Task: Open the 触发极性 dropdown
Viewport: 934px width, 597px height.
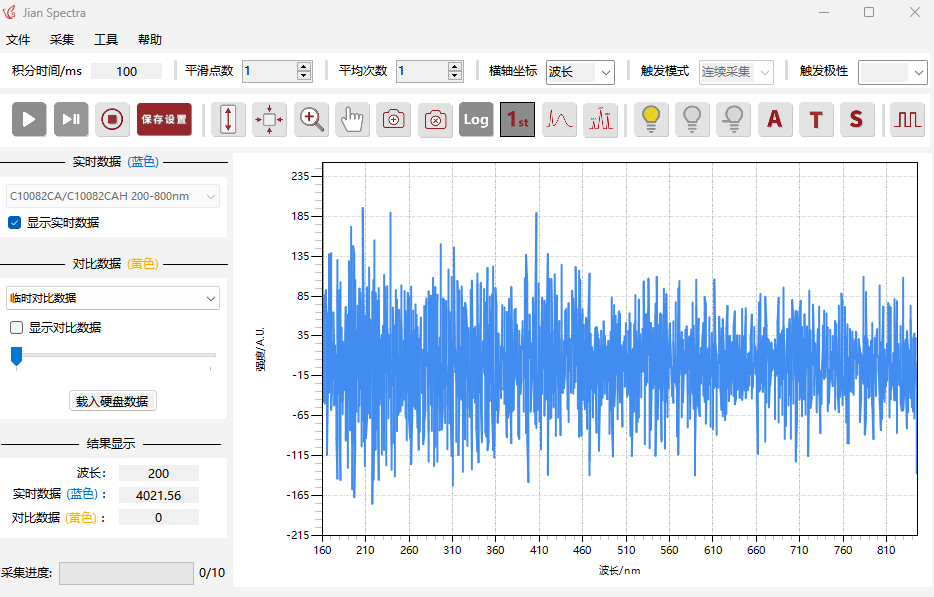Action: coord(892,72)
